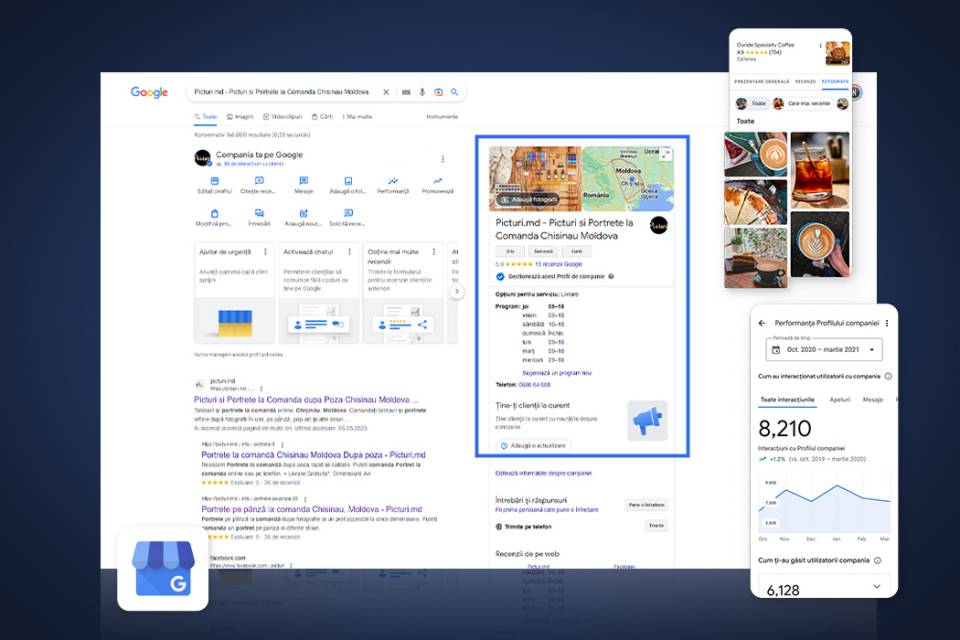
Task: Switch to the FOTOGRAFII tab
Action: [835, 81]
